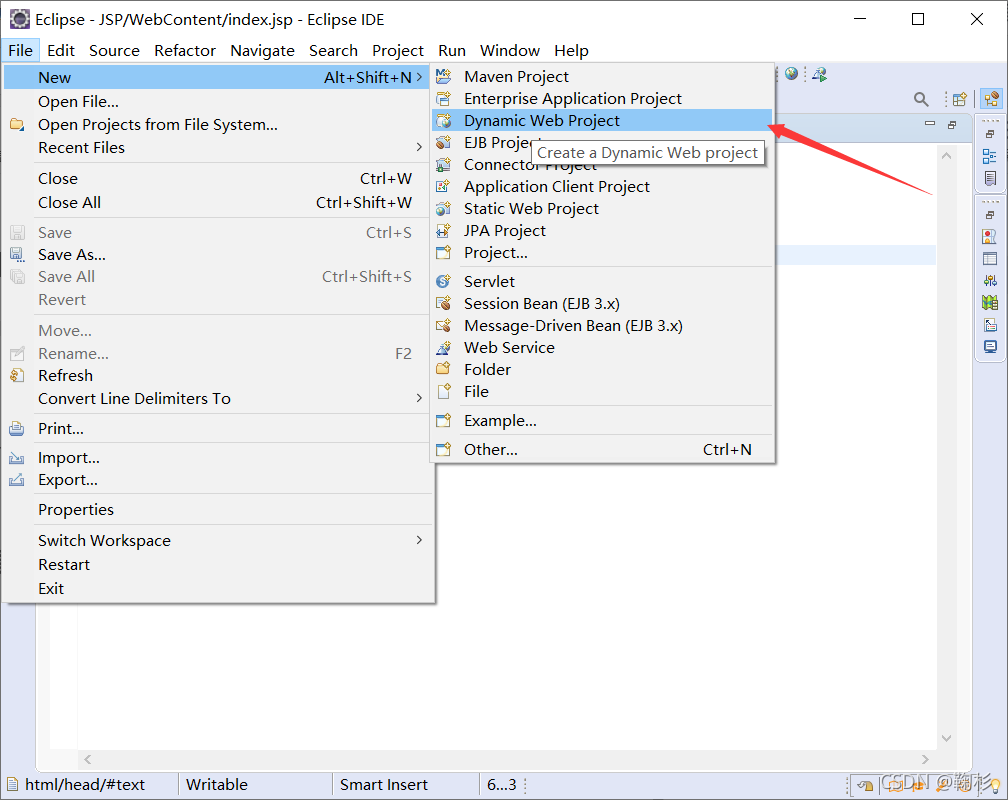Viewport: 1008px width, 800px height.
Task: Expand the Switch Workspace submenu
Action: click(x=419, y=540)
